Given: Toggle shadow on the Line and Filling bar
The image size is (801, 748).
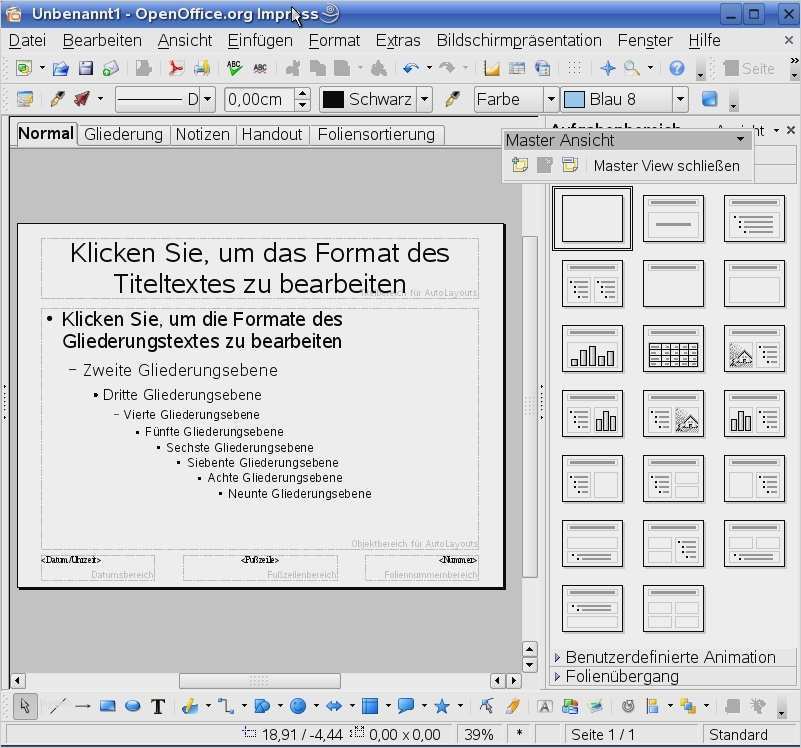Looking at the screenshot, I should [x=710, y=100].
